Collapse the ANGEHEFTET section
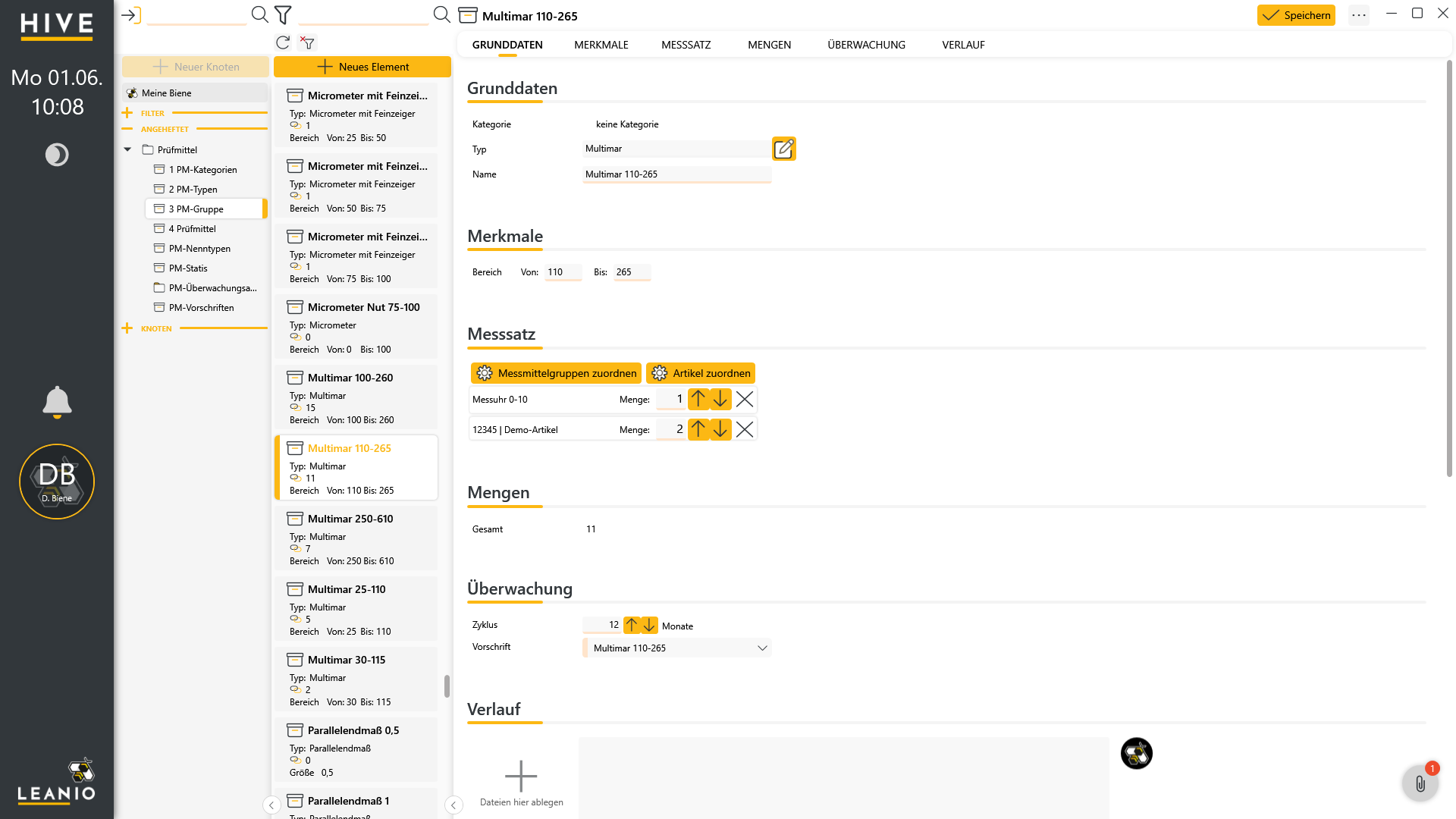This screenshot has height=819, width=1456. point(127,129)
